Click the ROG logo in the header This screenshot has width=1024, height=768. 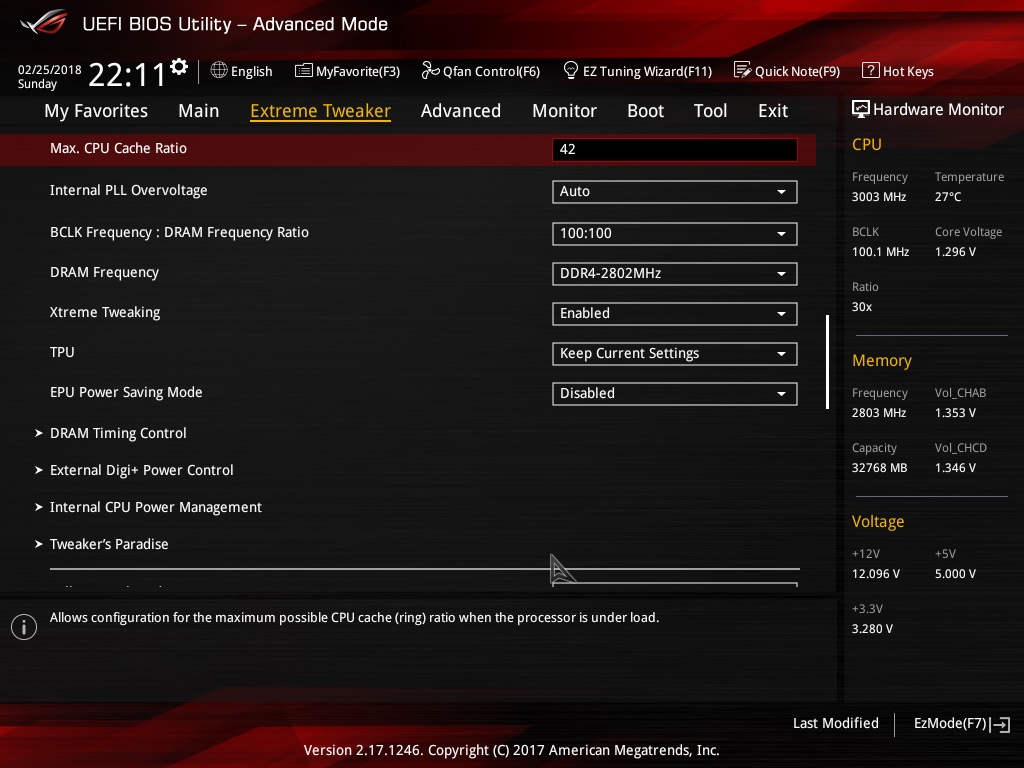44,22
